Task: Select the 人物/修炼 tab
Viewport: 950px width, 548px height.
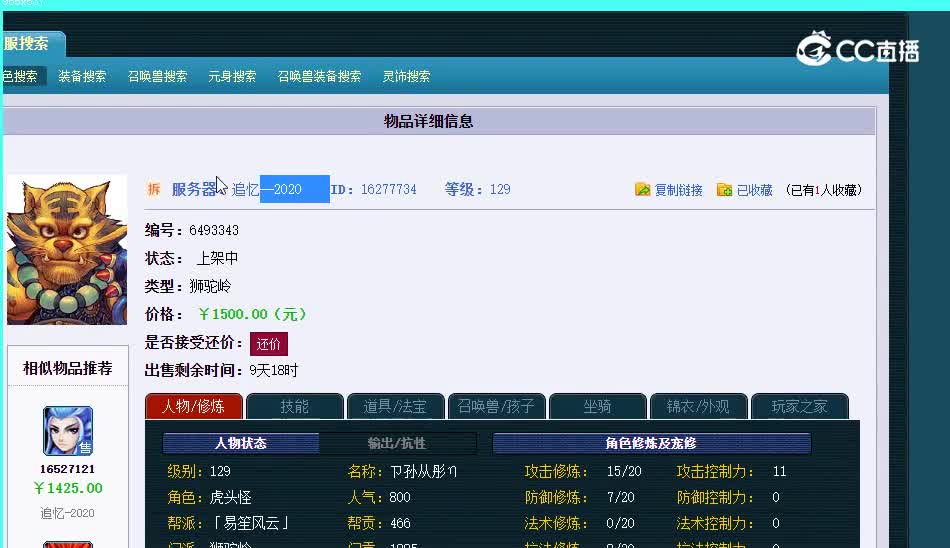Action: (194, 406)
